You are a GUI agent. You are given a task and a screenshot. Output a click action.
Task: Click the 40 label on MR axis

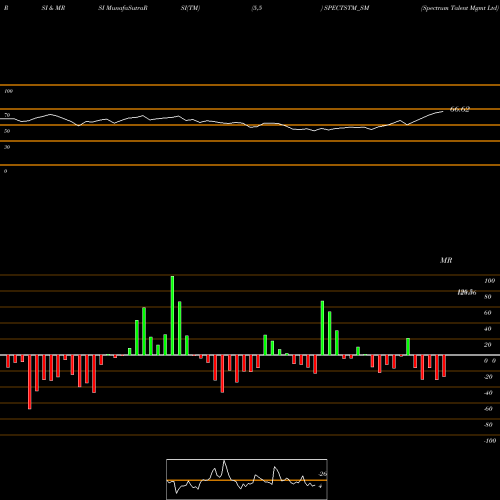coord(488,329)
